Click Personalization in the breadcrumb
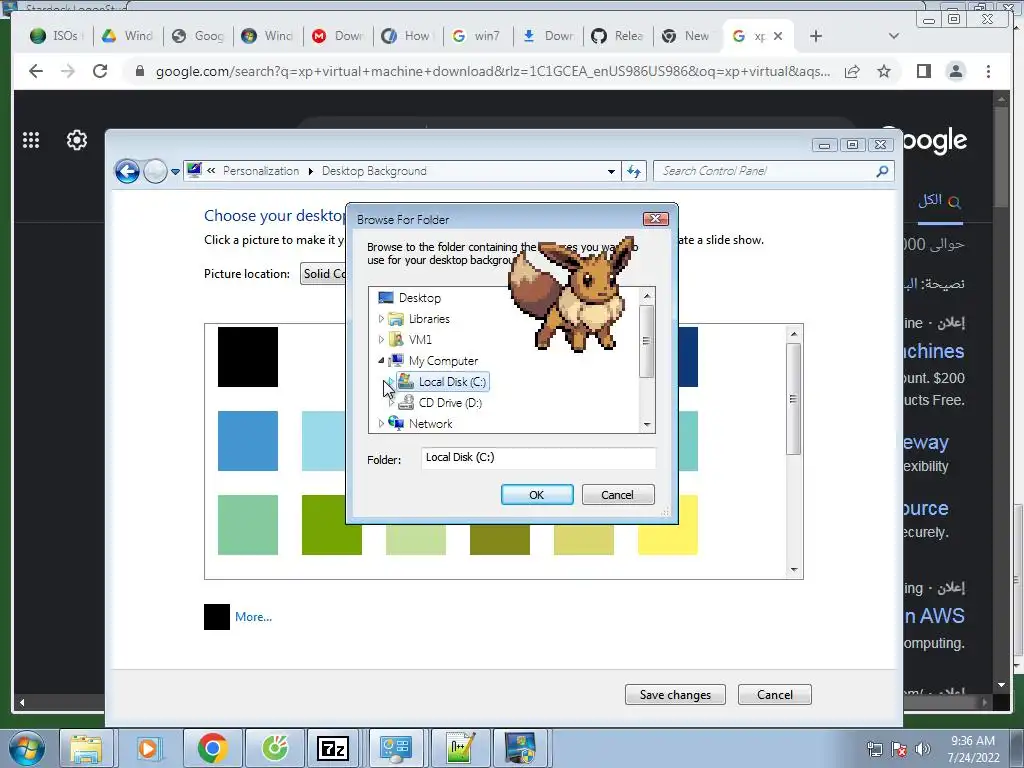 pyautogui.click(x=261, y=171)
